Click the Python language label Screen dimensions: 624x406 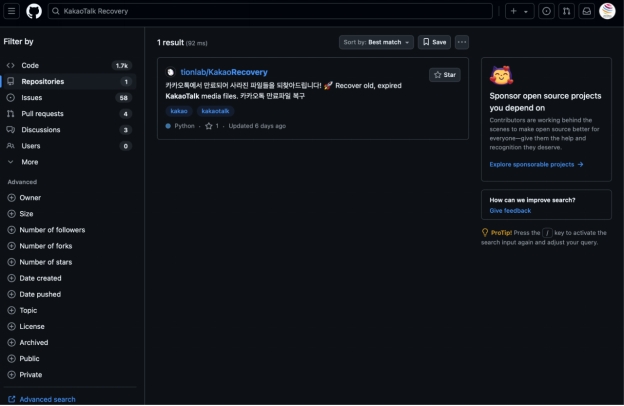click(180, 126)
